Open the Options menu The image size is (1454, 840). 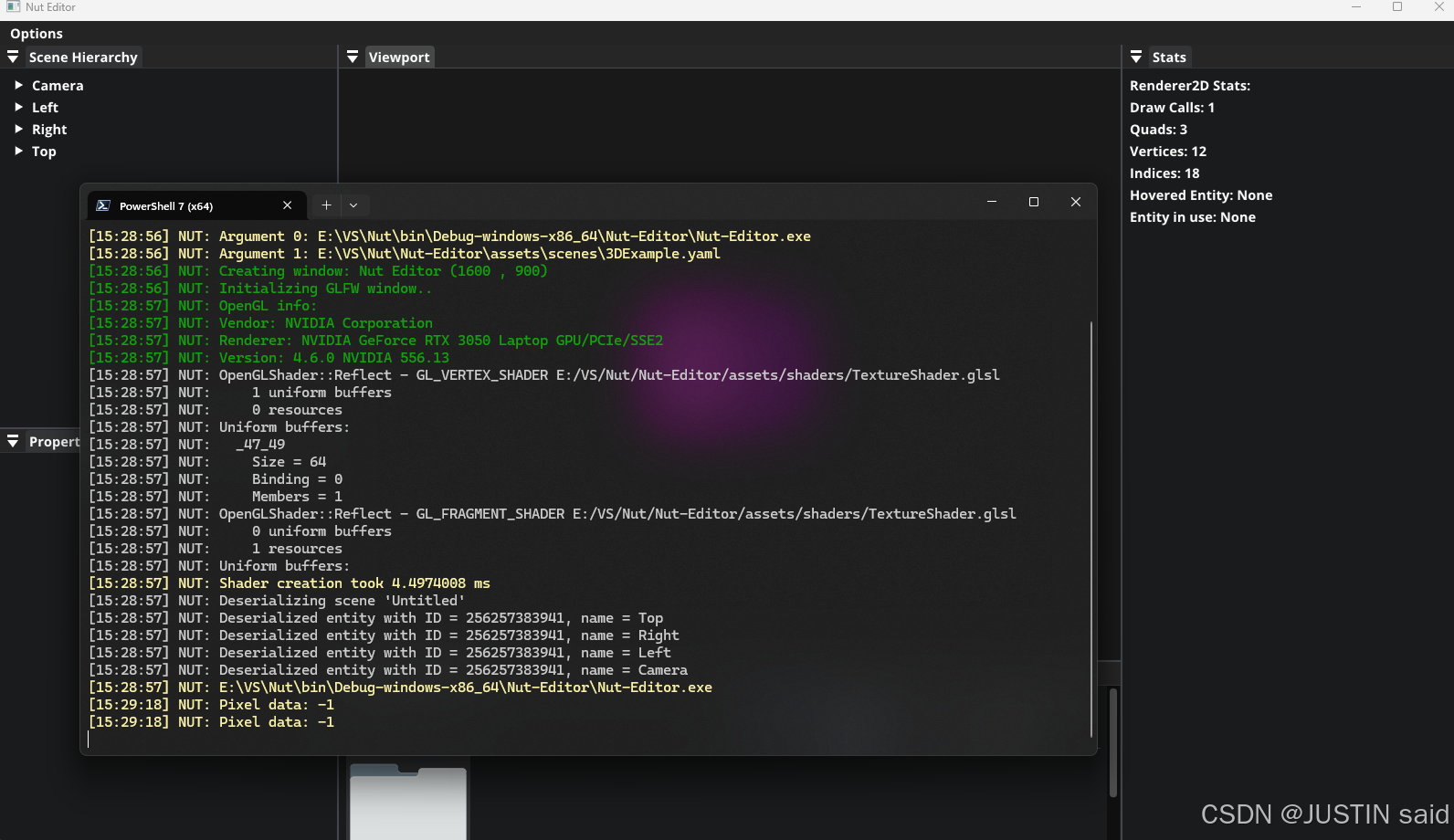37,34
